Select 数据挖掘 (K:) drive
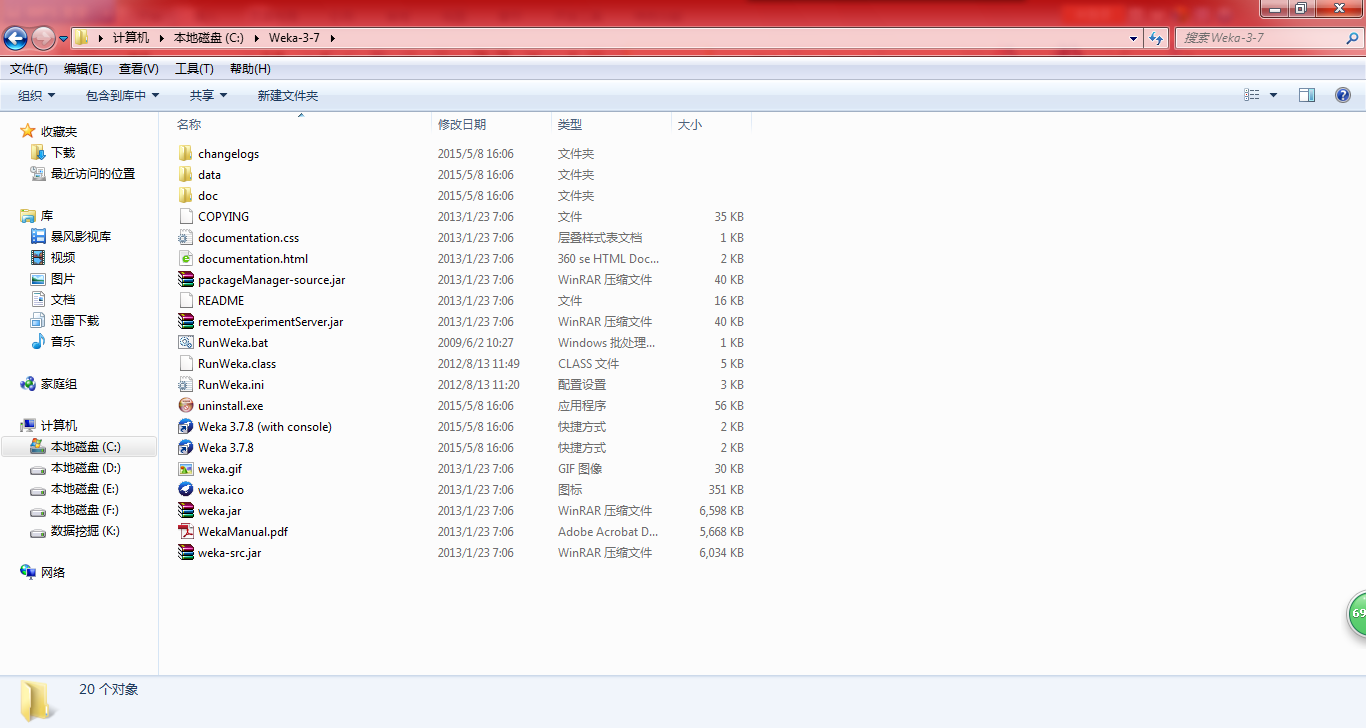1366x728 pixels. (85, 531)
